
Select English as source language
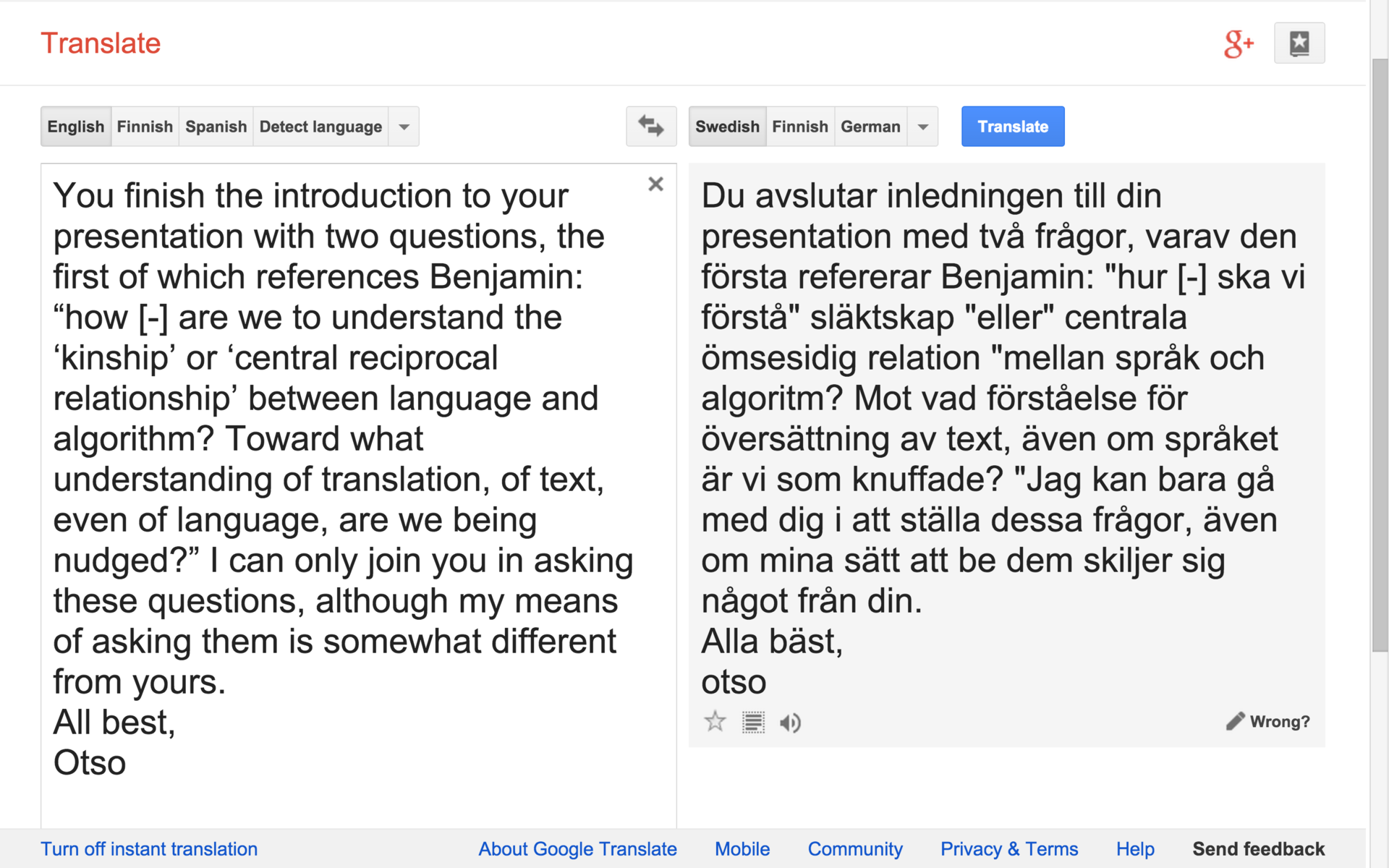(76, 127)
